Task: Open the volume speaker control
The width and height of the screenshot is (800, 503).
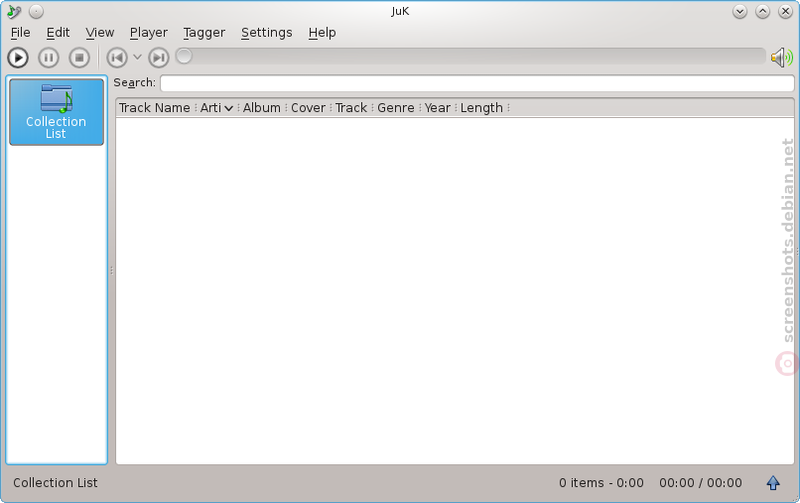Action: click(782, 58)
